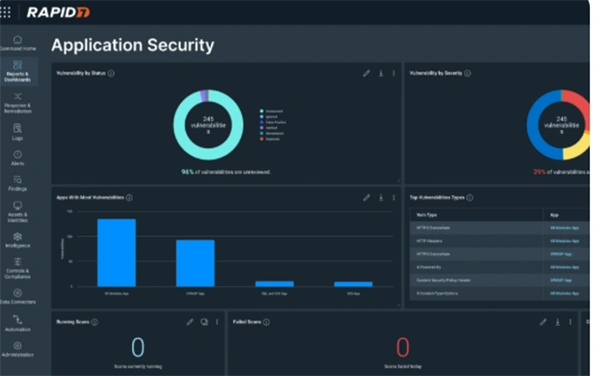This screenshot has width=600, height=376.
Task: Open All Modules App link in HTTP Headers row
Action: pos(564,241)
